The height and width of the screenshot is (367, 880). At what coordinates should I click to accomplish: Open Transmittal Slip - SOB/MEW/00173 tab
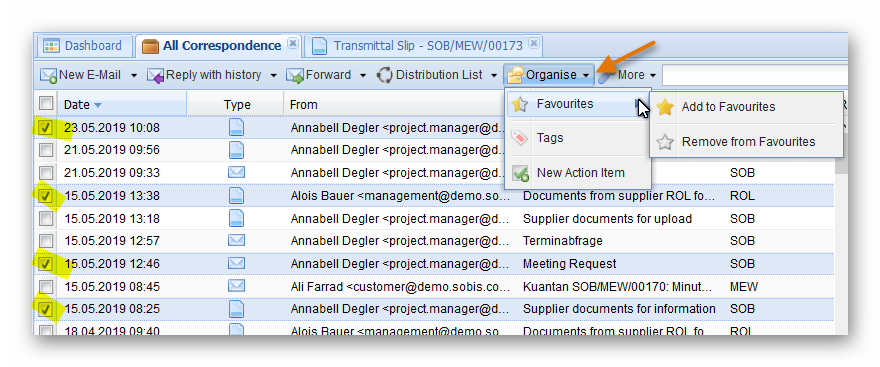[x=424, y=46]
